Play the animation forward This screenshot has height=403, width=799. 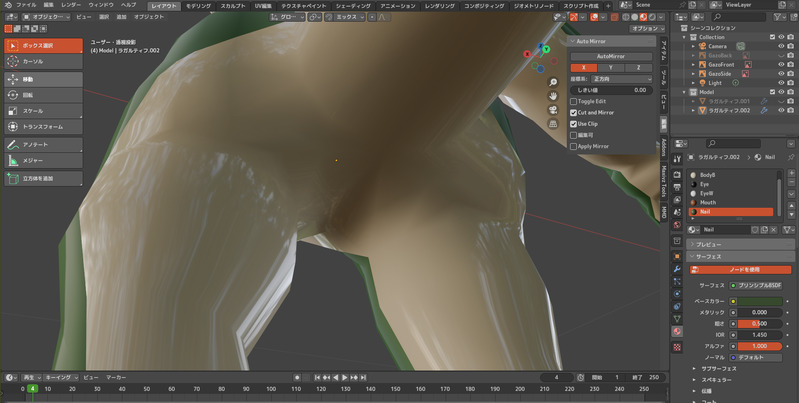click(x=345, y=378)
